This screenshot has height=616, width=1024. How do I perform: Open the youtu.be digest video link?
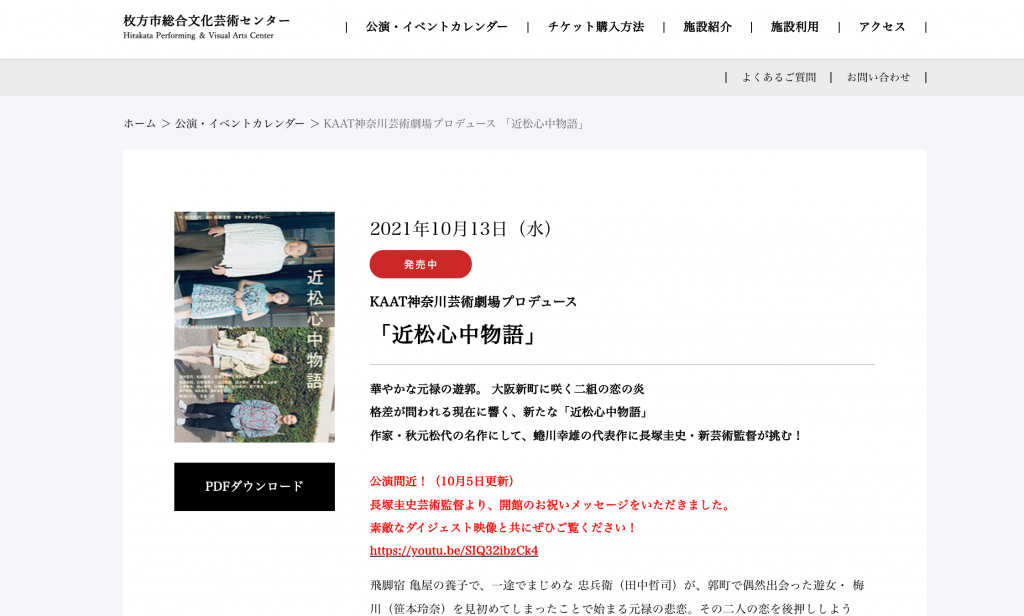[454, 550]
